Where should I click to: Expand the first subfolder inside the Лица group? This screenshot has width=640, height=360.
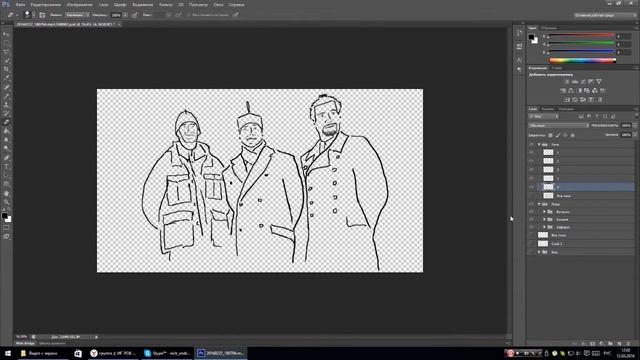pos(544,212)
